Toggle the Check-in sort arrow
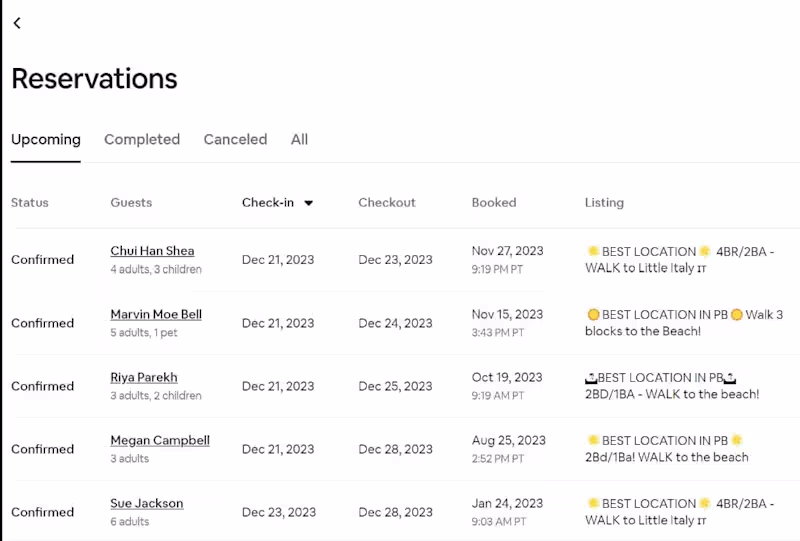Image resolution: width=800 pixels, height=541 pixels. point(308,203)
